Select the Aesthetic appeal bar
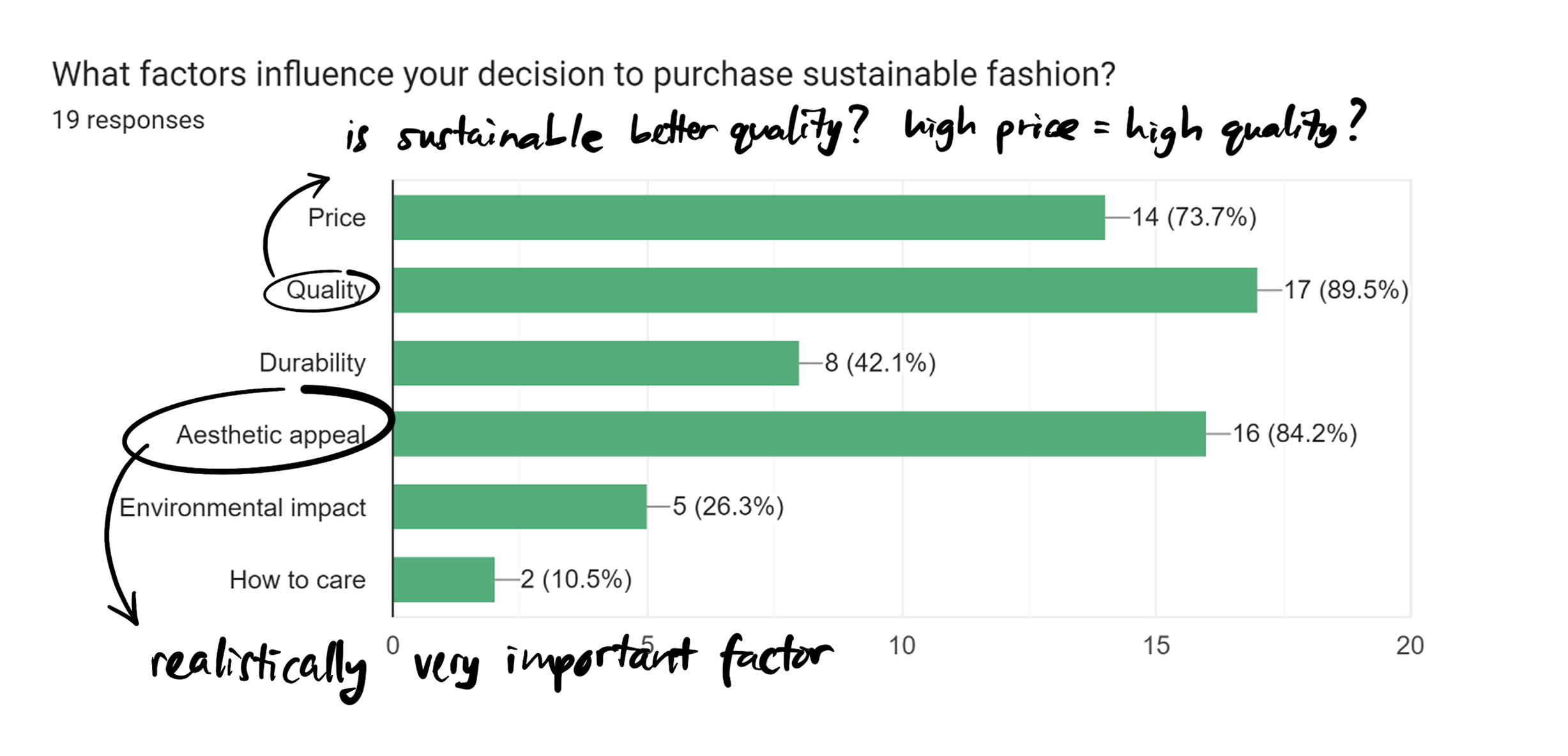 [800, 434]
